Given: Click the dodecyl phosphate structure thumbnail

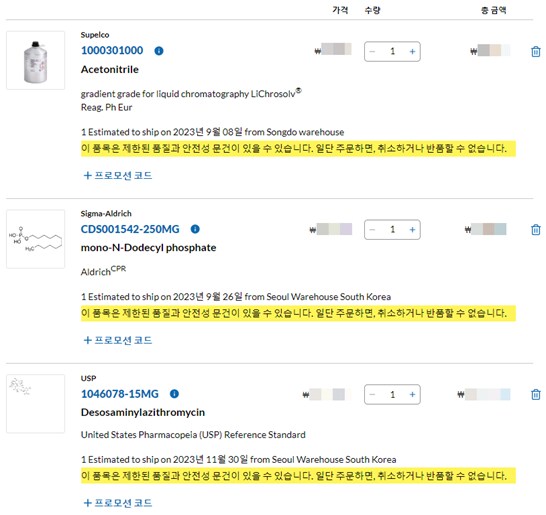Looking at the screenshot, I should pos(36,239).
